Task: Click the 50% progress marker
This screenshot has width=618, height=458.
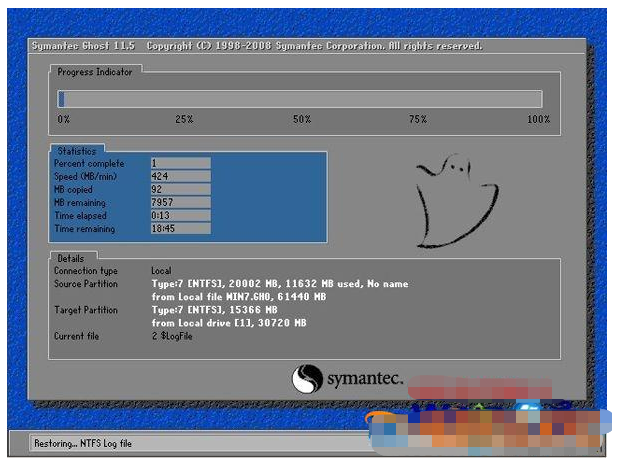Action: pos(302,119)
